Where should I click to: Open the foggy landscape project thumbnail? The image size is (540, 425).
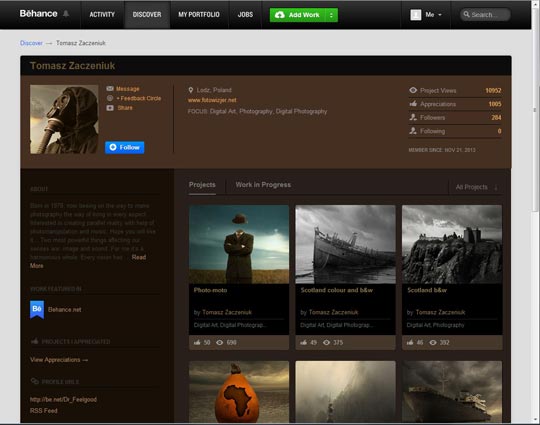click(x=345, y=392)
